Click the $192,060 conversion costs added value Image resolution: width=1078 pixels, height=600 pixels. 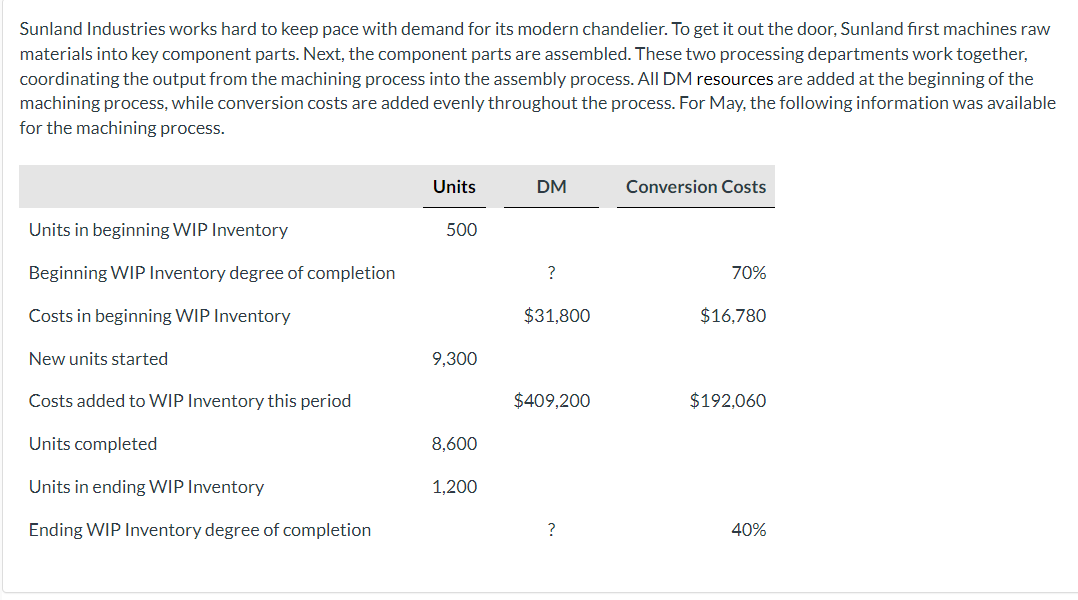coord(728,401)
